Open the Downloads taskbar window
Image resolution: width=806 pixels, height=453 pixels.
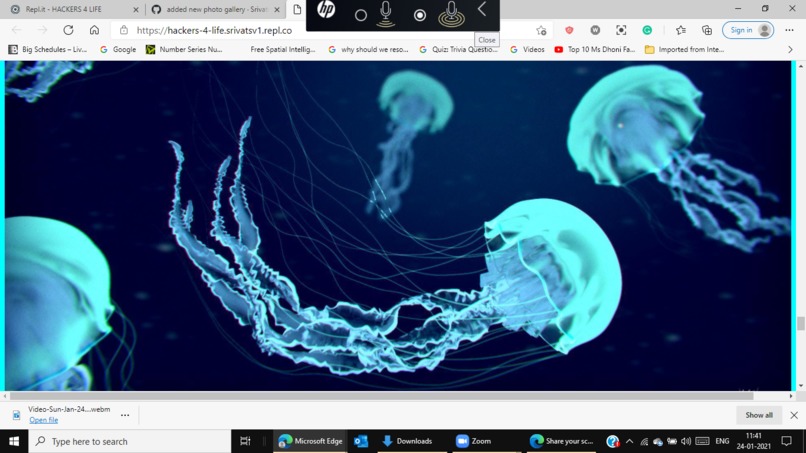pyautogui.click(x=408, y=441)
